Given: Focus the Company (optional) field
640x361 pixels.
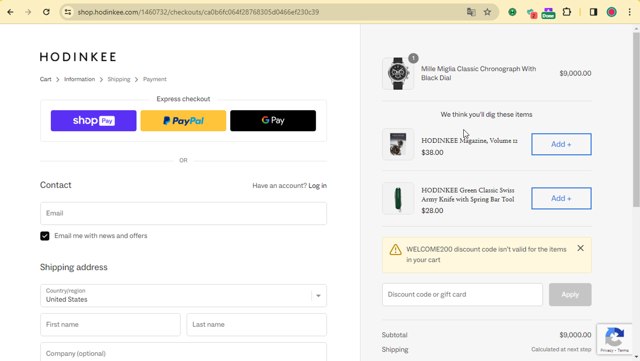Looking at the screenshot, I should 183,352.
